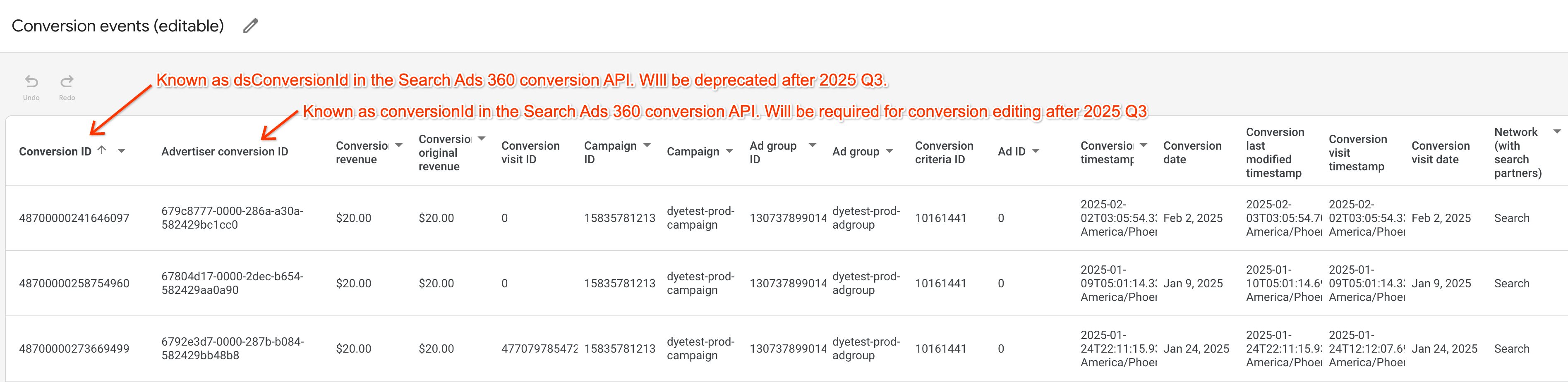Sort by the Conversion date header

[x=1192, y=152]
